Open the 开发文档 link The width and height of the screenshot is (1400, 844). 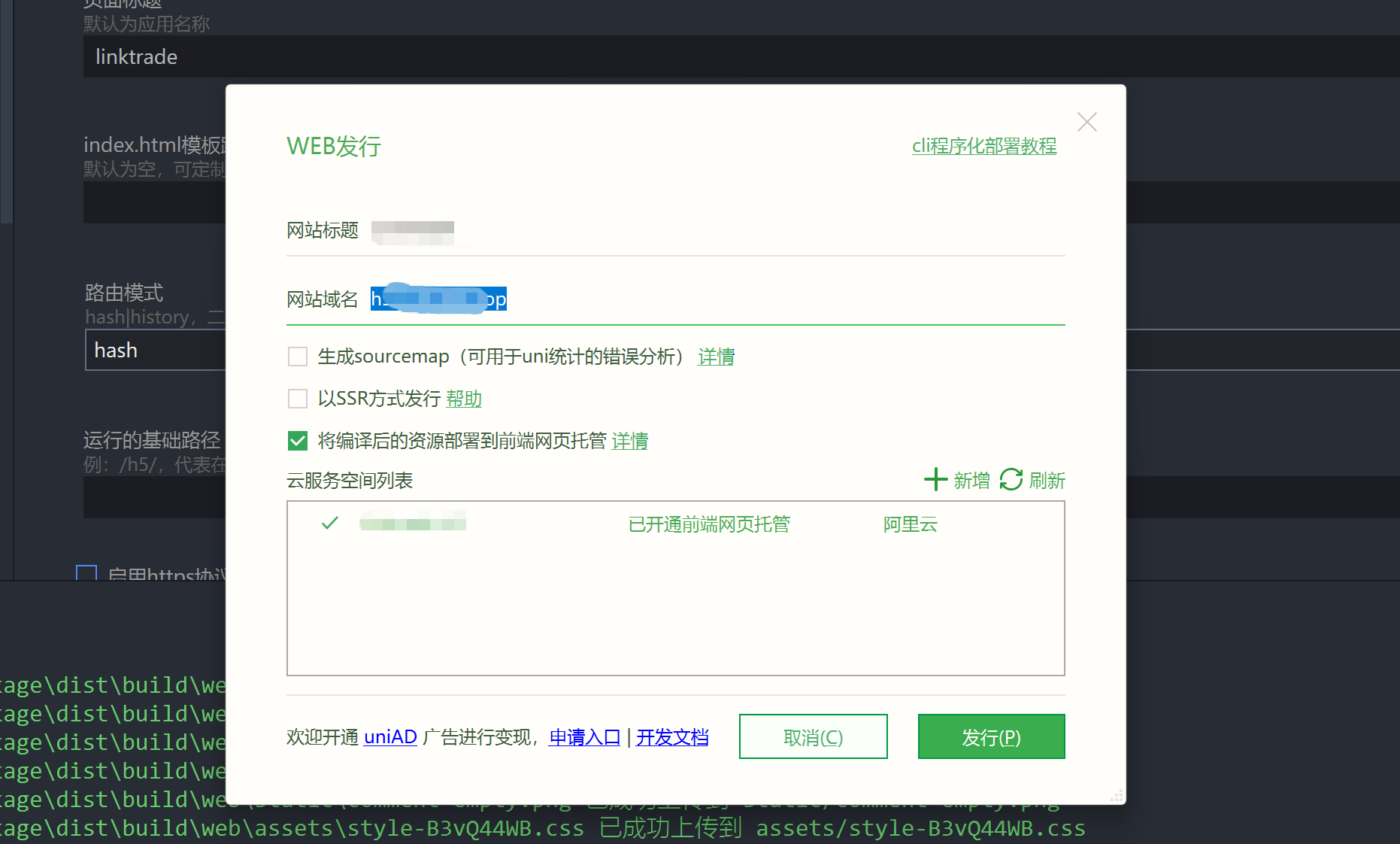tap(672, 737)
